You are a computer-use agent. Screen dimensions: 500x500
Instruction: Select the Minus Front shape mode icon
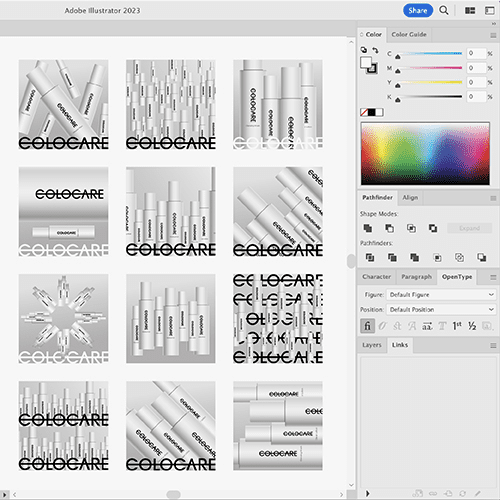pos(389,228)
